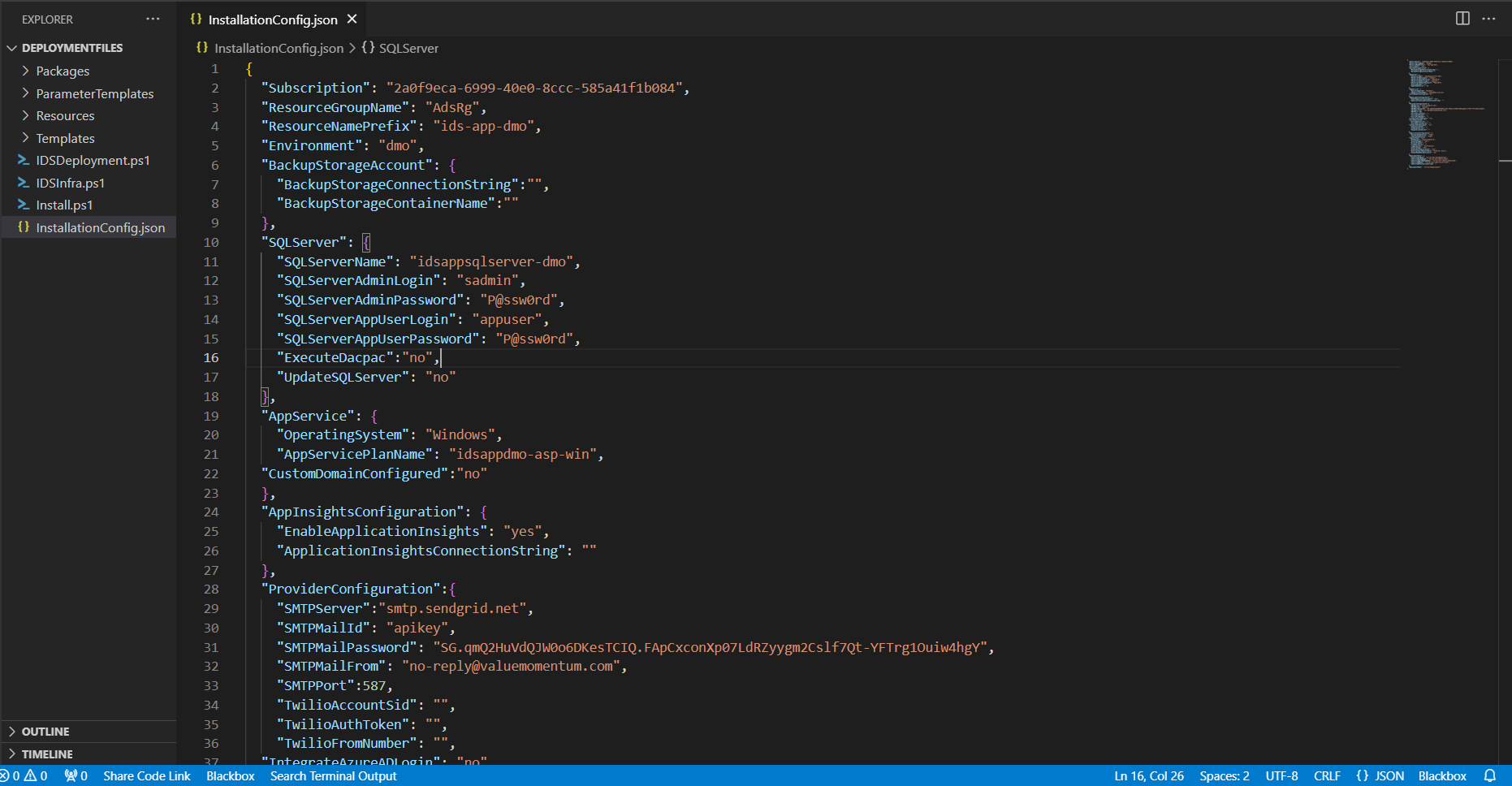Viewport: 1512px width, 786px height.
Task: Click the "UpdateSQLServer" key on line 17
Action: pyautogui.click(x=343, y=378)
